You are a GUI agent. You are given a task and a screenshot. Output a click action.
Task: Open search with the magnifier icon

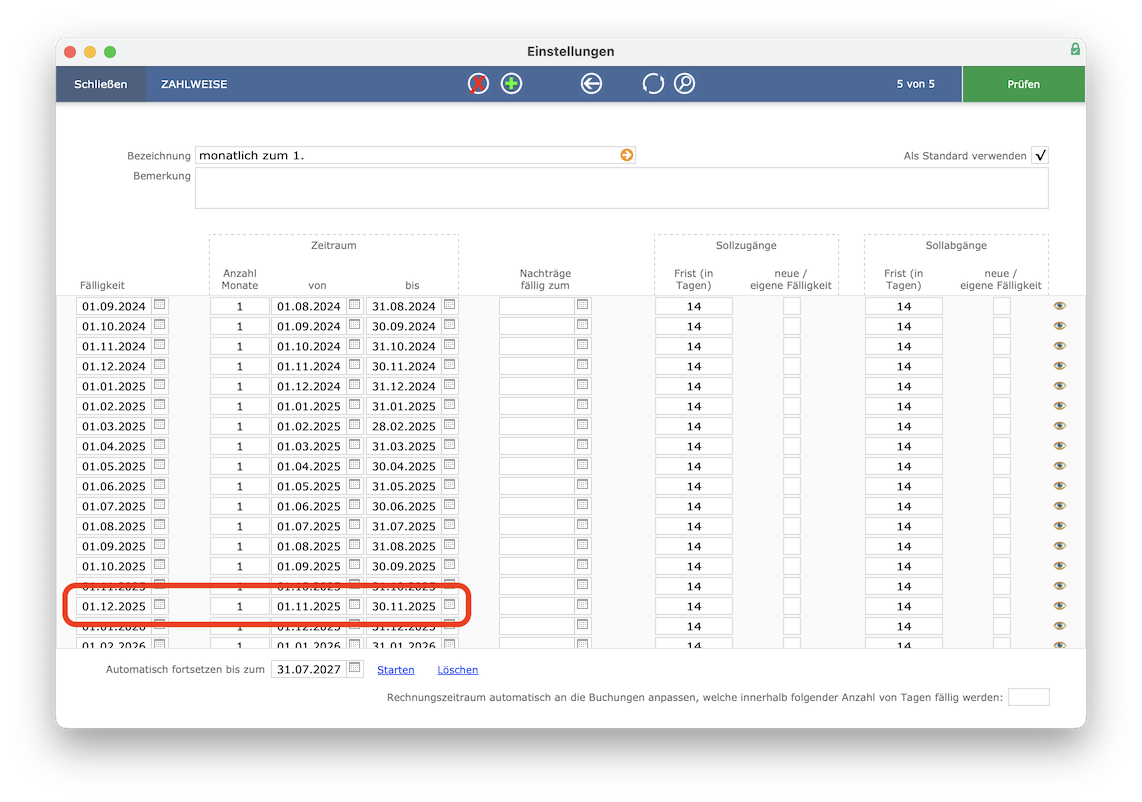pos(685,84)
